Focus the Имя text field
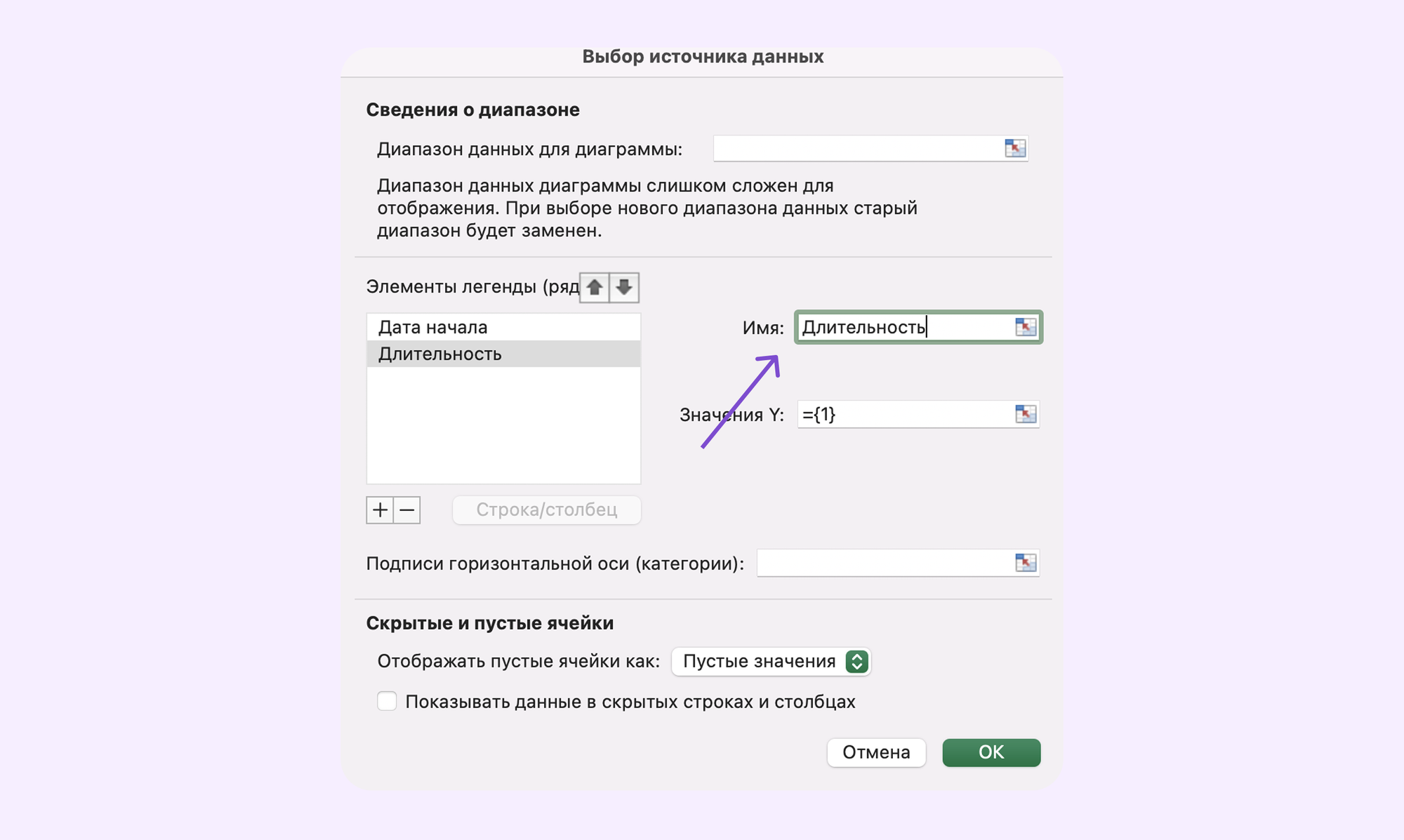The width and height of the screenshot is (1404, 840). [906, 327]
